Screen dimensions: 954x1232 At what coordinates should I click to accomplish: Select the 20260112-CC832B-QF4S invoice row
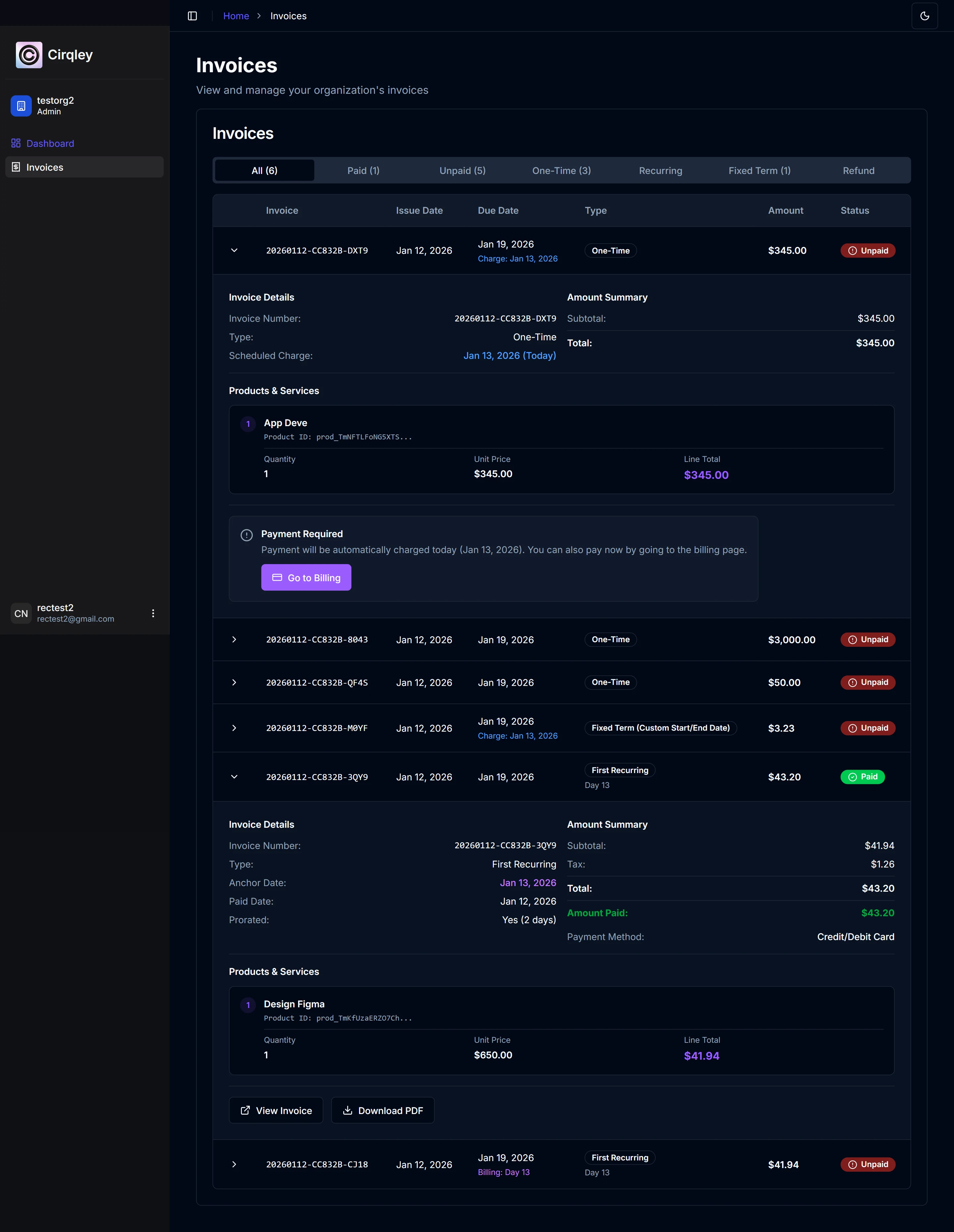pyautogui.click(x=317, y=682)
